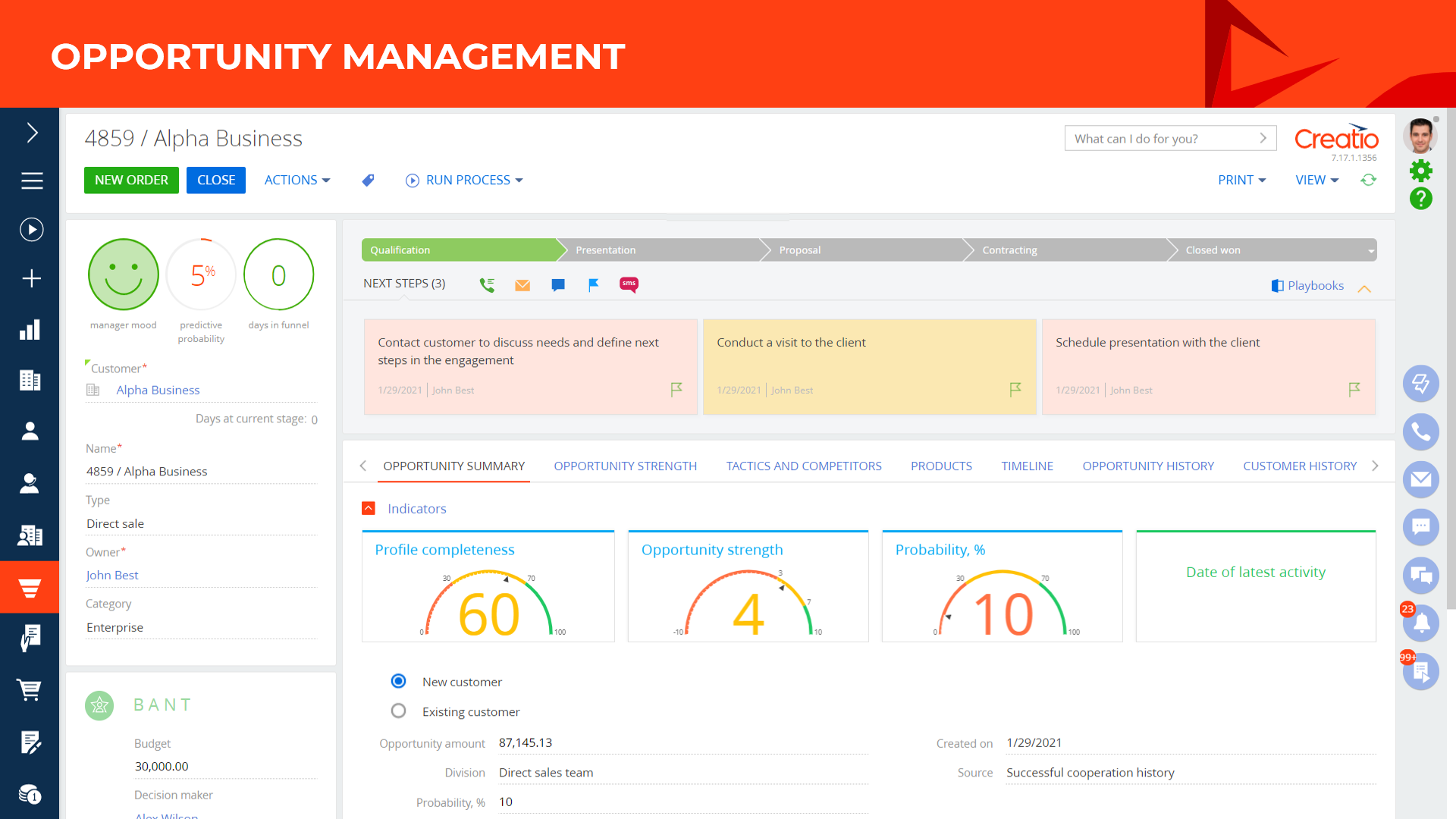Viewport: 1456px width, 819px height.
Task: Select the New customer radio button
Action: tap(398, 681)
